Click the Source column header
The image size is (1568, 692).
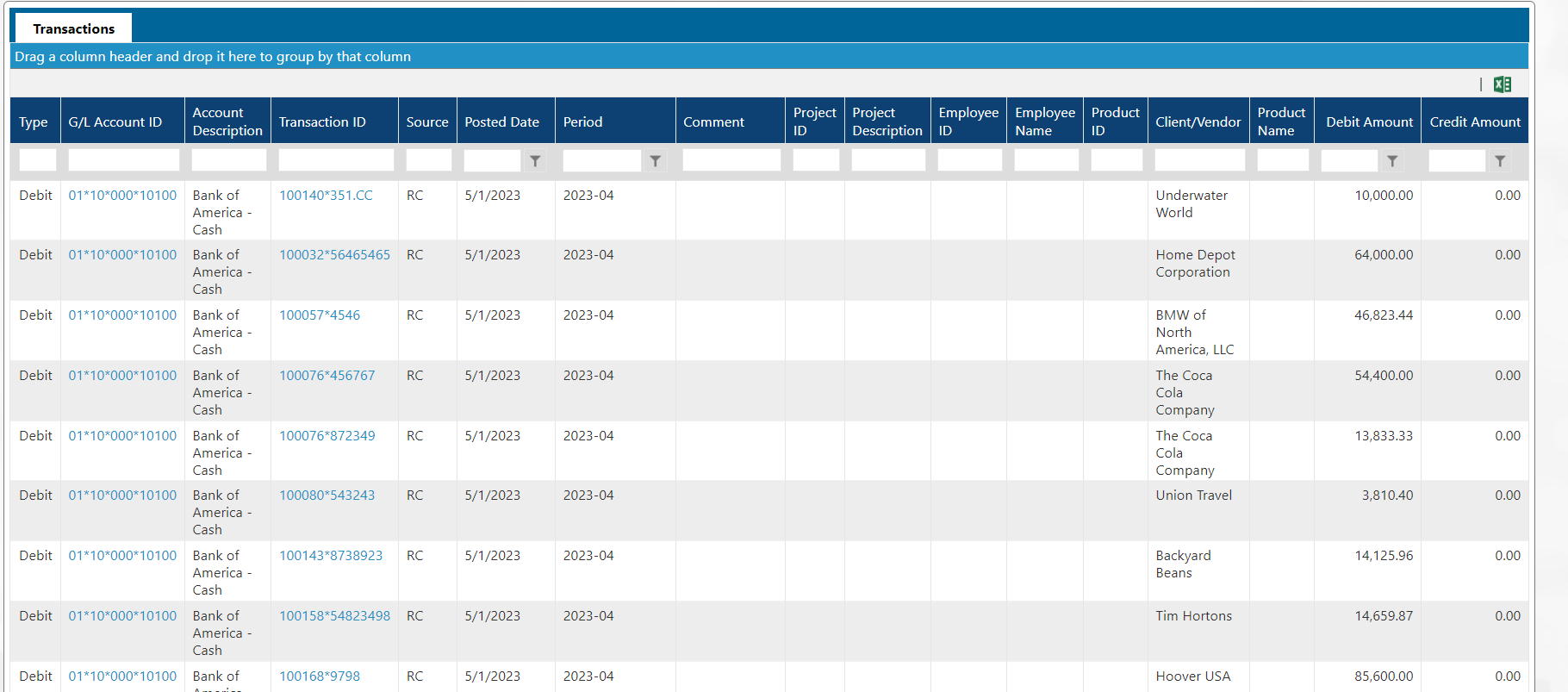[x=427, y=122]
